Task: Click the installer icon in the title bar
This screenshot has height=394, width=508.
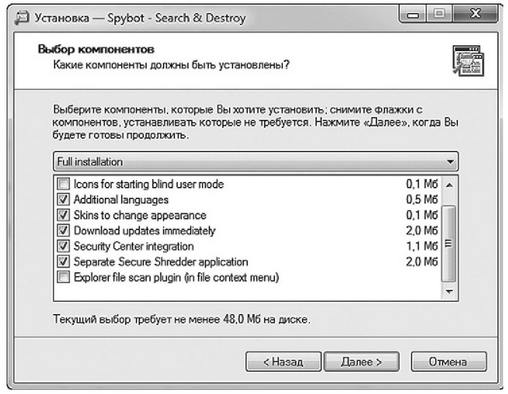Action: 22,18
